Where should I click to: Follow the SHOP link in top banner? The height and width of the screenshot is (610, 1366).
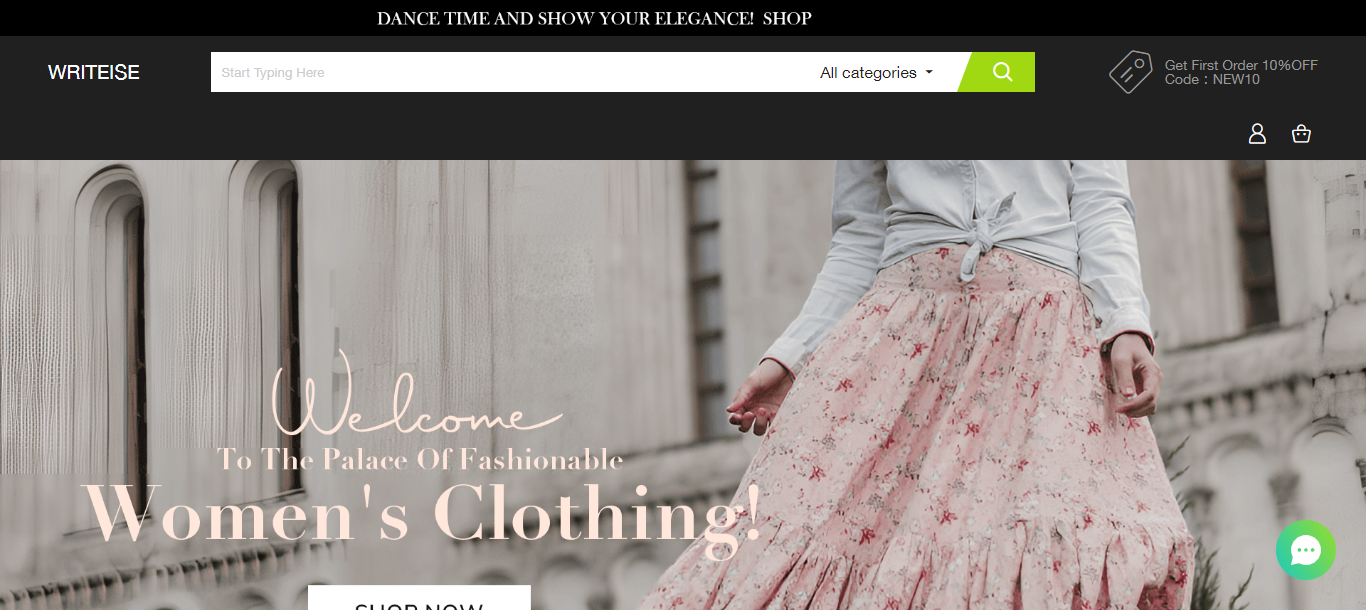point(787,18)
